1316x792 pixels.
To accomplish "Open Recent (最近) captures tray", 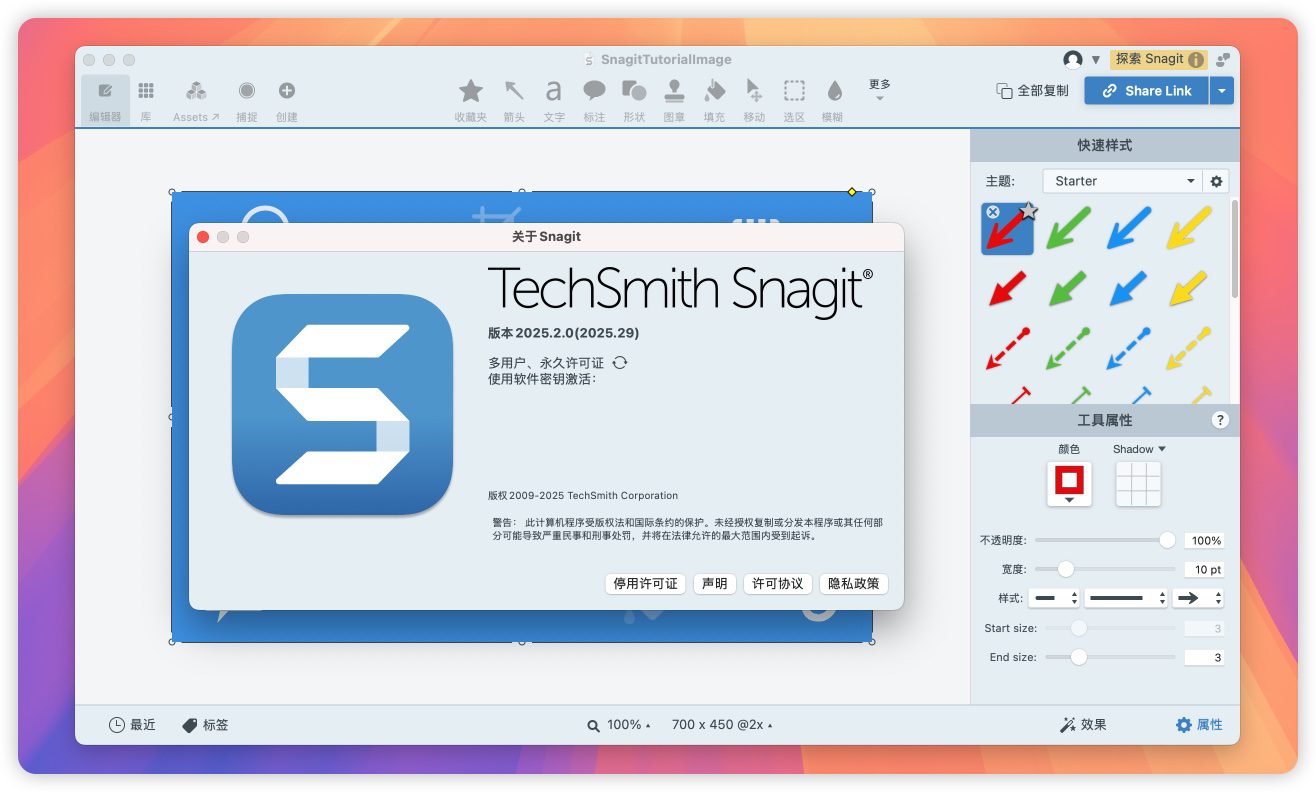I will coord(132,725).
